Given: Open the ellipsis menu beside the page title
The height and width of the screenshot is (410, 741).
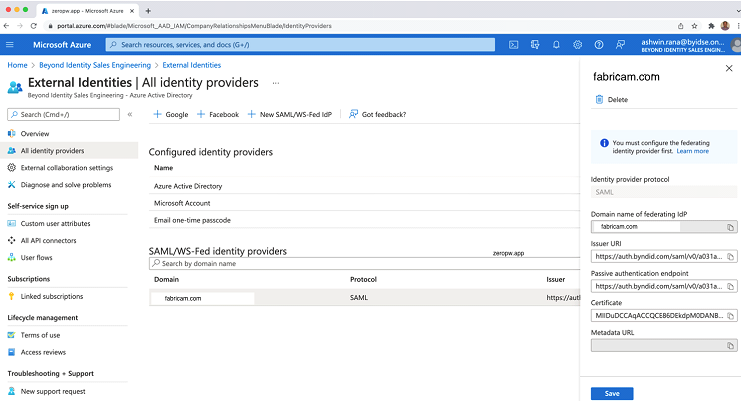Looking at the screenshot, I should (276, 83).
